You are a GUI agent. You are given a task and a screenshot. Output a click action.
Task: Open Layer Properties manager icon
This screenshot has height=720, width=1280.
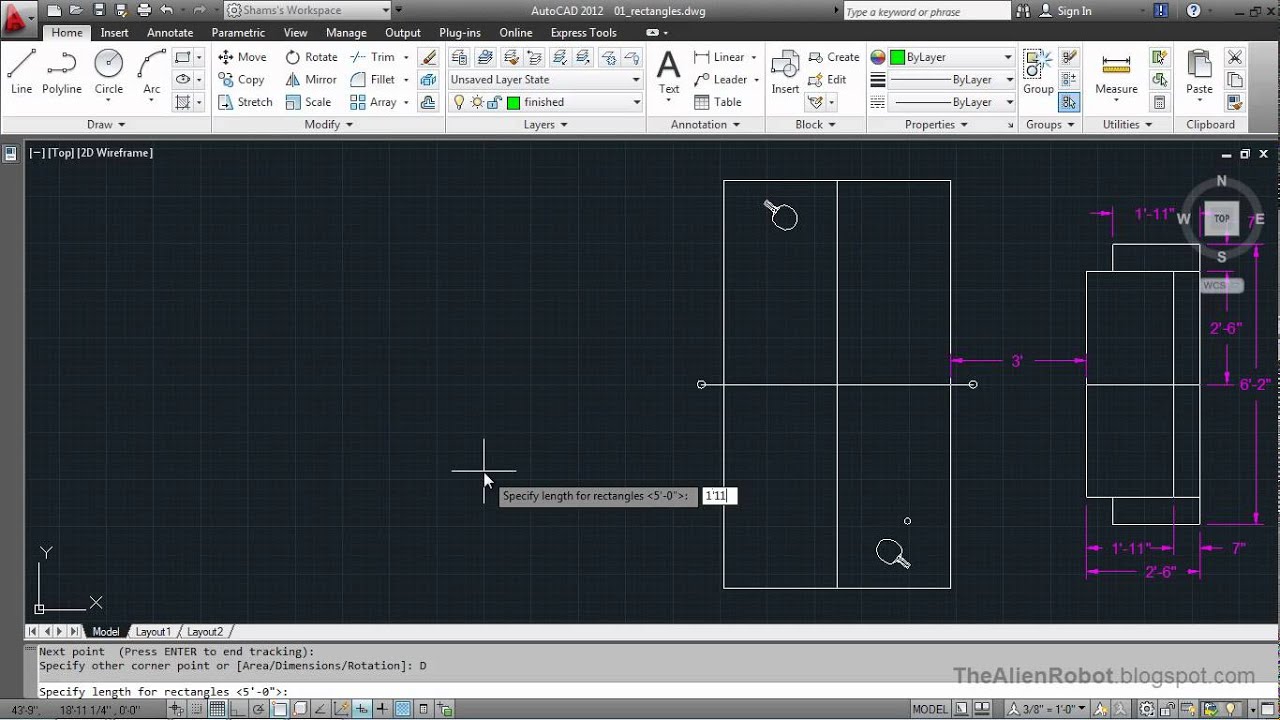459,57
